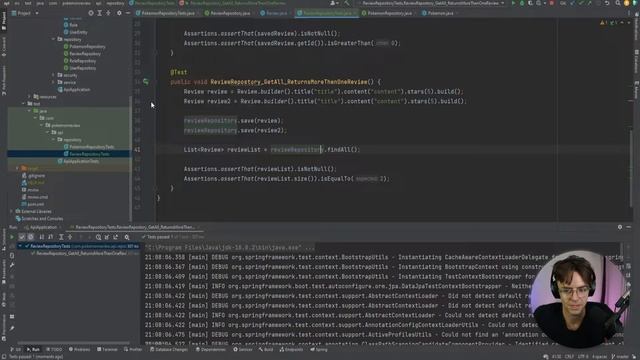Place the cursor on the findAll() code line
This screenshot has width=640, height=360.
pyautogui.click(x=271, y=150)
